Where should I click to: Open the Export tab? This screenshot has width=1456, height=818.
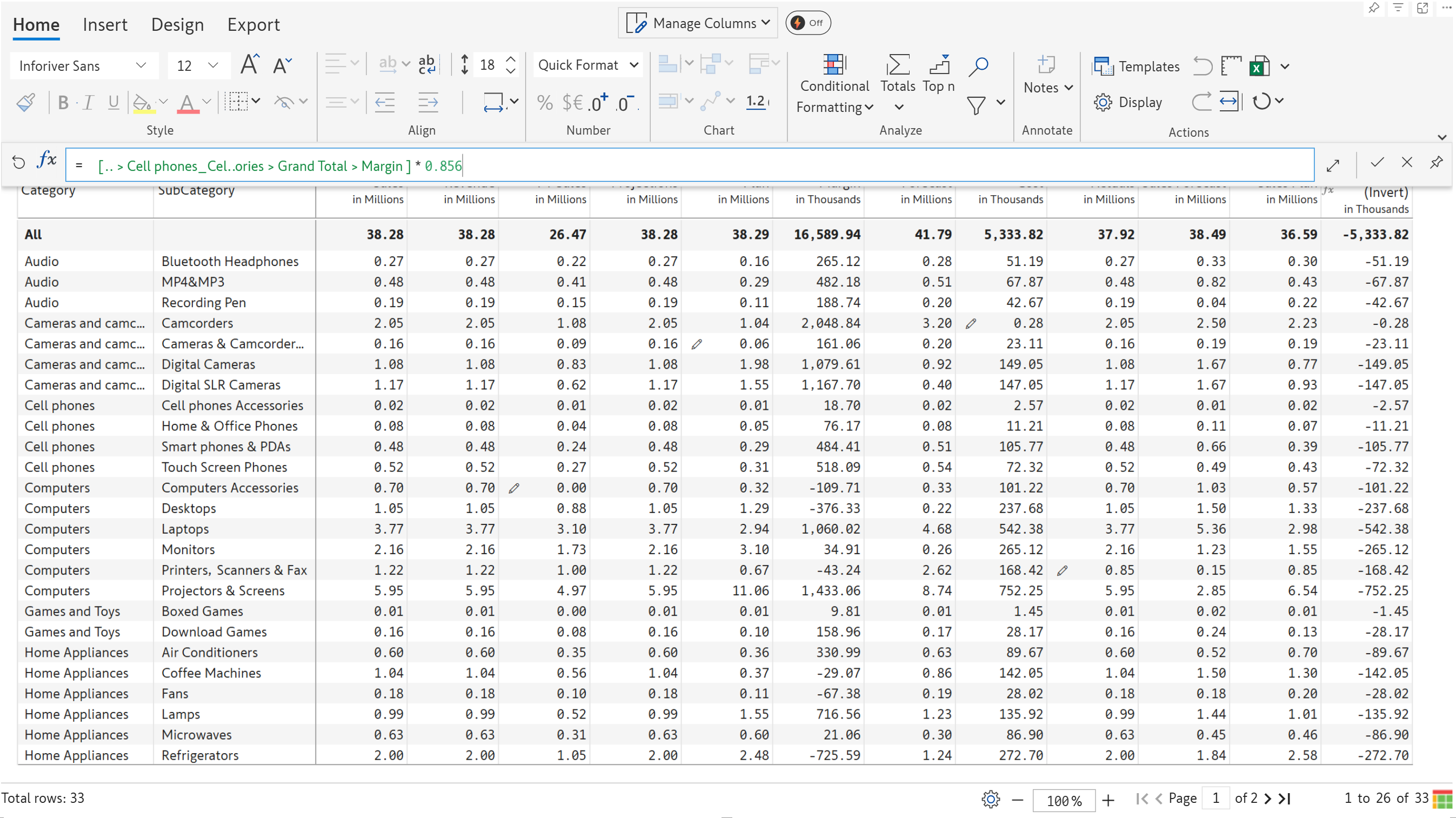click(x=253, y=24)
